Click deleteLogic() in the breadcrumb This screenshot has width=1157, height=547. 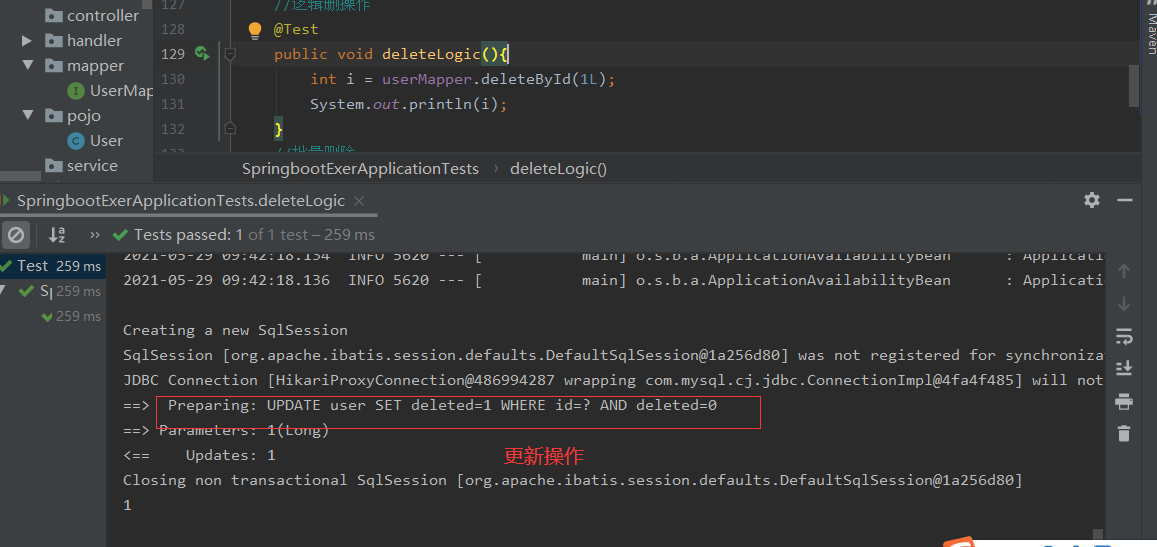(x=558, y=169)
